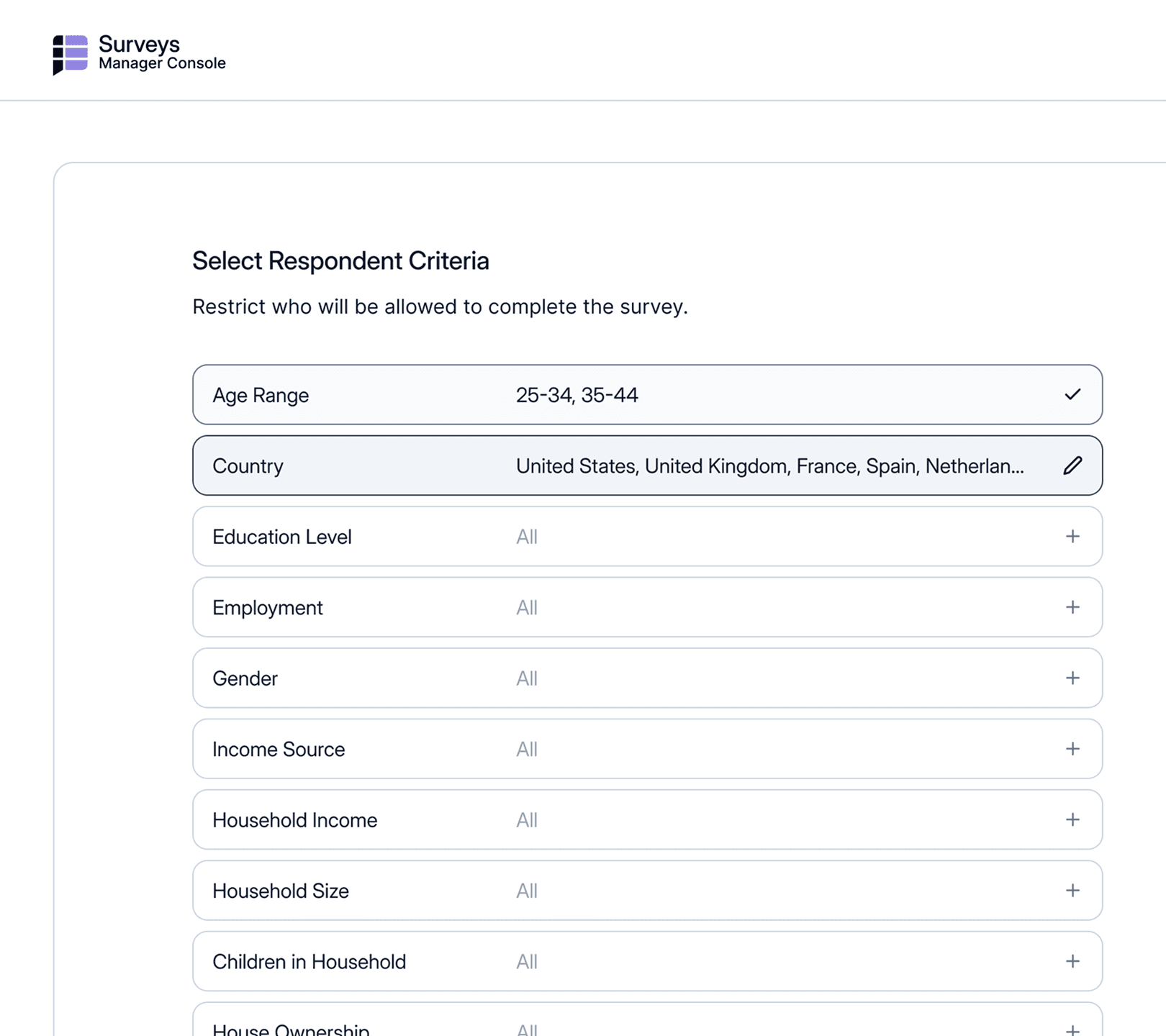
Task: Edit Country selection using pencil icon
Action: (x=1072, y=465)
